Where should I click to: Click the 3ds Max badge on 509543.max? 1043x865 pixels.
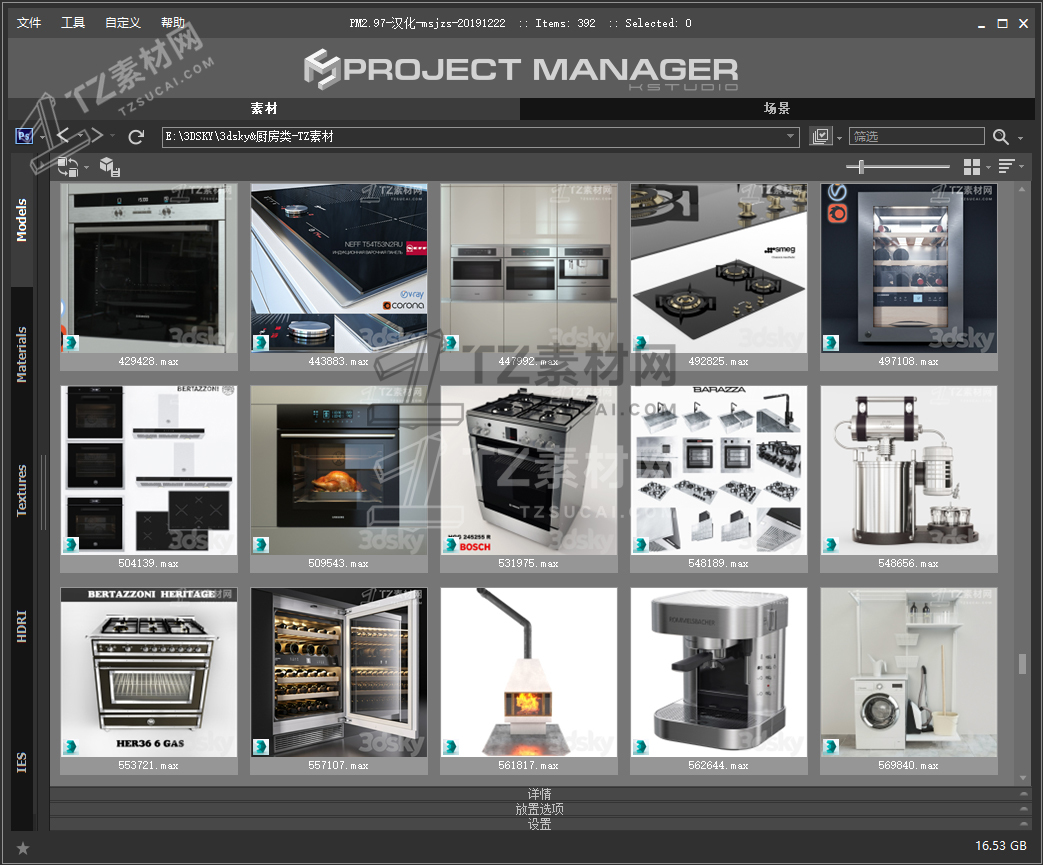(261, 545)
